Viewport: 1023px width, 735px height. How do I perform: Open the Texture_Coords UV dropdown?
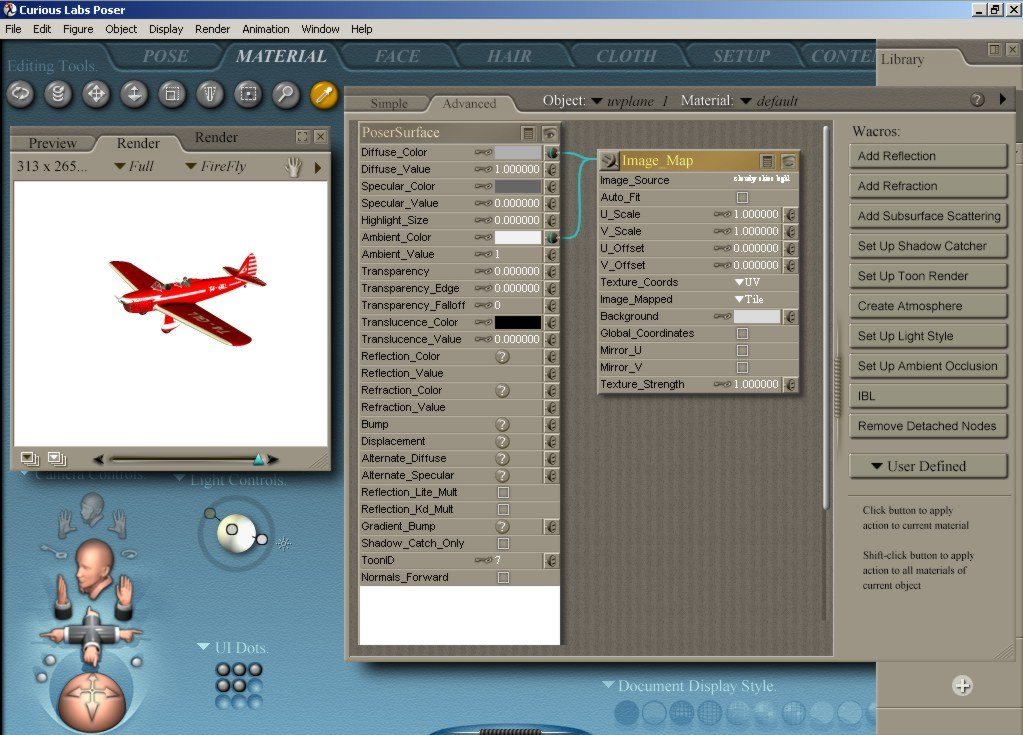click(746, 282)
